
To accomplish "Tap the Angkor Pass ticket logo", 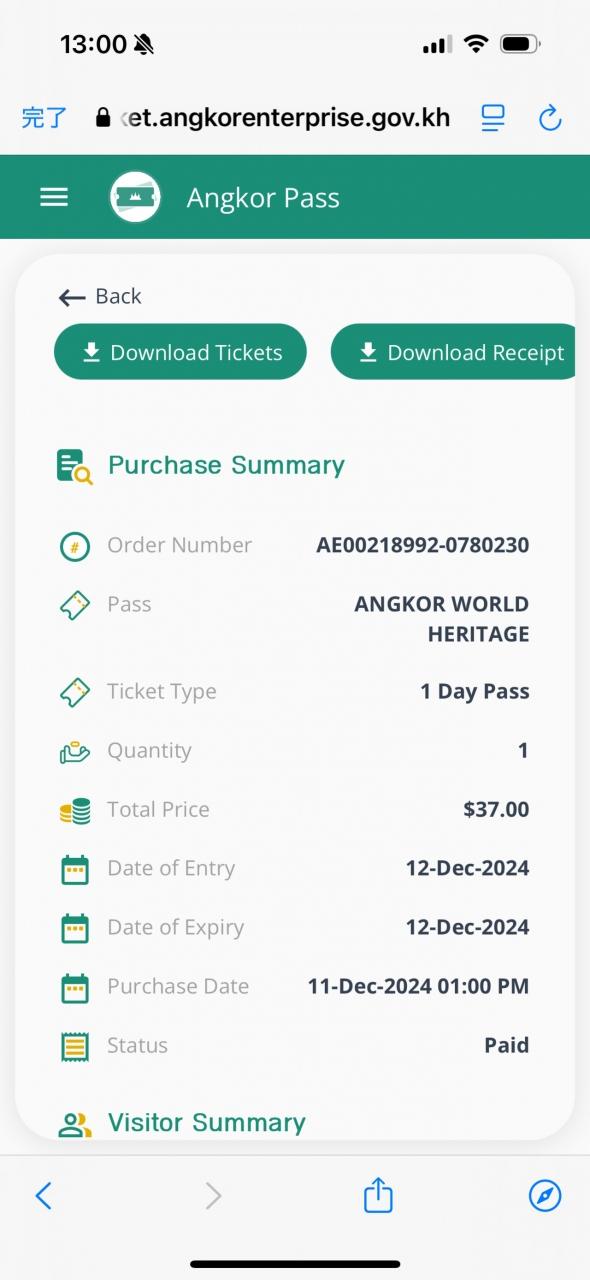I will click(x=135, y=197).
